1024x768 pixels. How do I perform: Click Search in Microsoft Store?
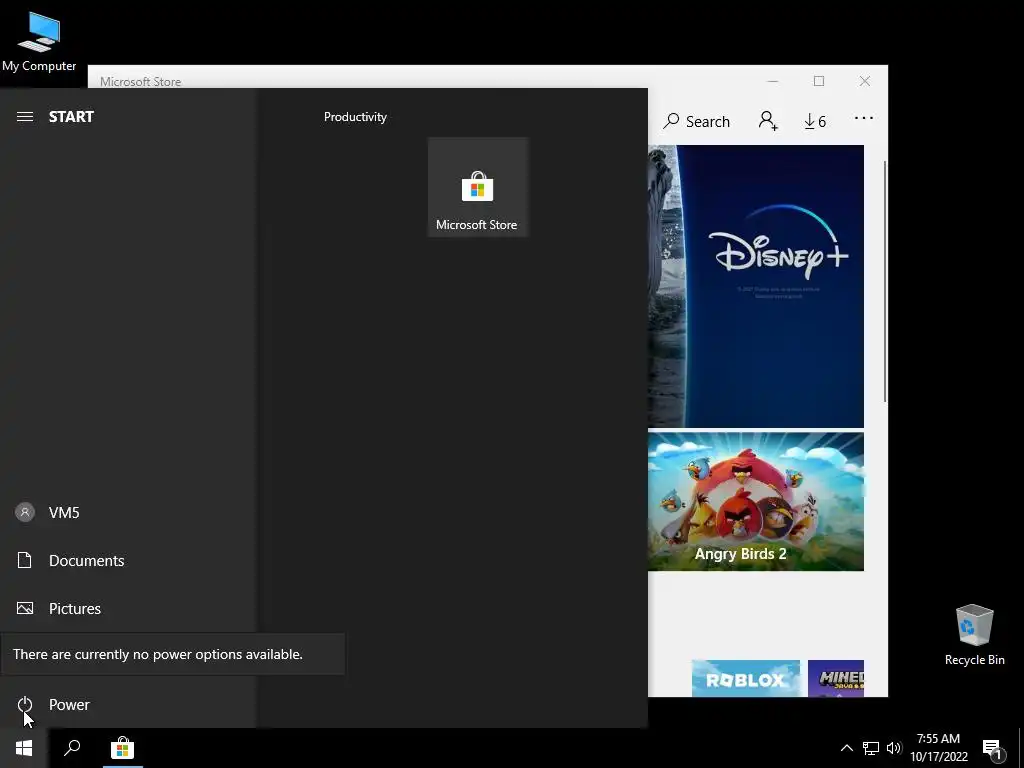point(696,121)
